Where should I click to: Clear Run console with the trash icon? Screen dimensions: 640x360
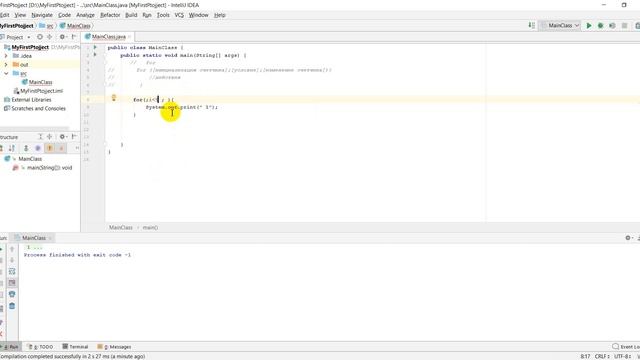point(12,306)
